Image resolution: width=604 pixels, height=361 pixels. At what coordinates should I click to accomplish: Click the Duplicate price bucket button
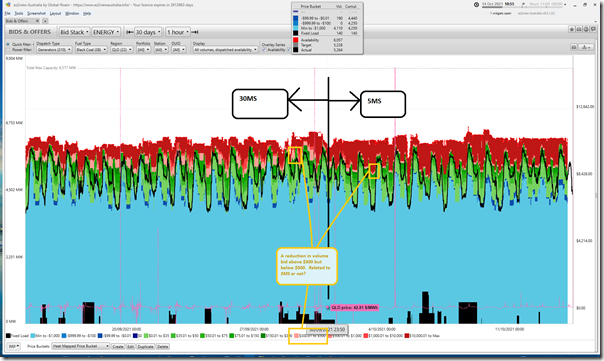tap(146, 346)
